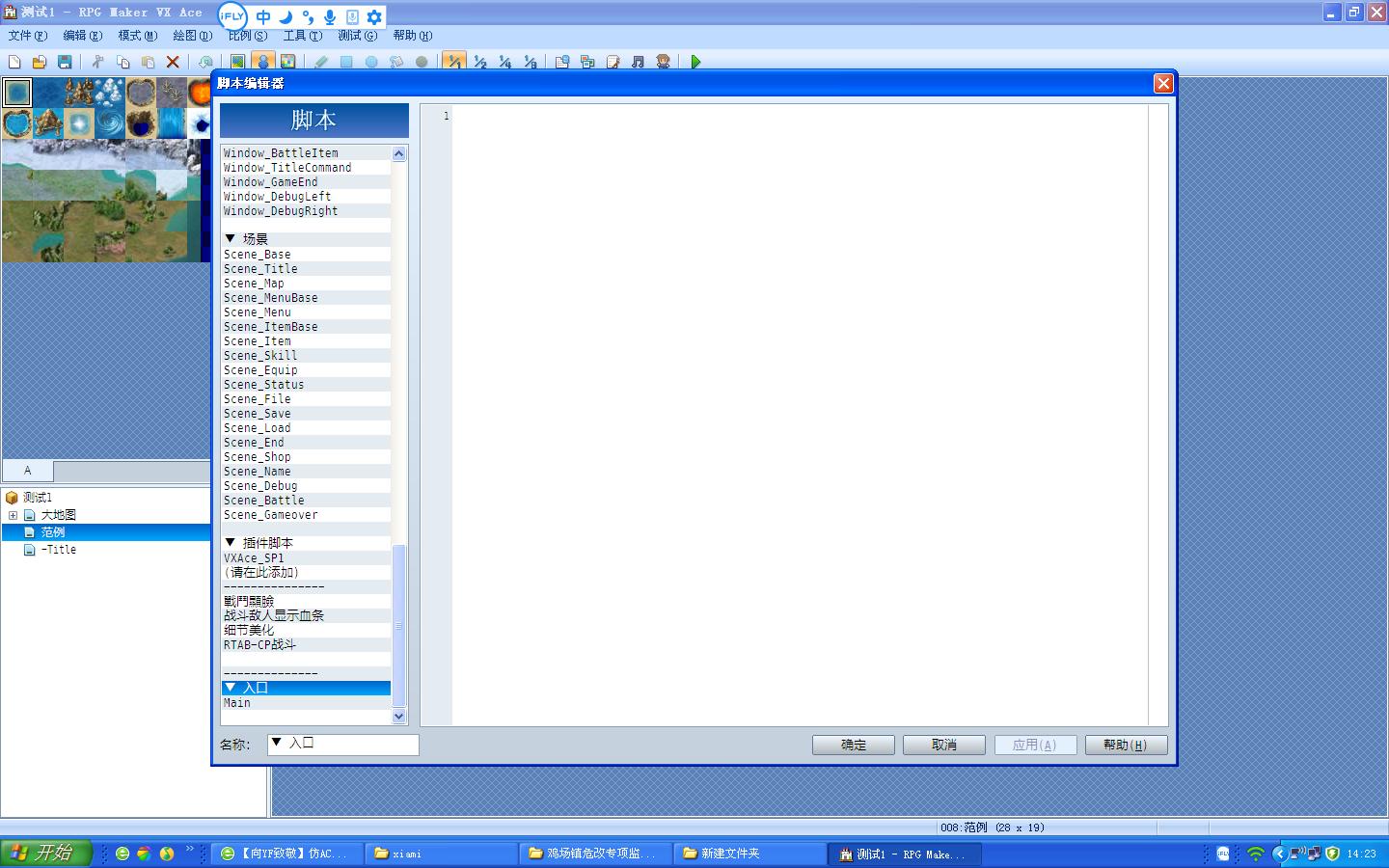Set map zoom scale to 1/1
The width and height of the screenshot is (1389, 868).
(454, 62)
